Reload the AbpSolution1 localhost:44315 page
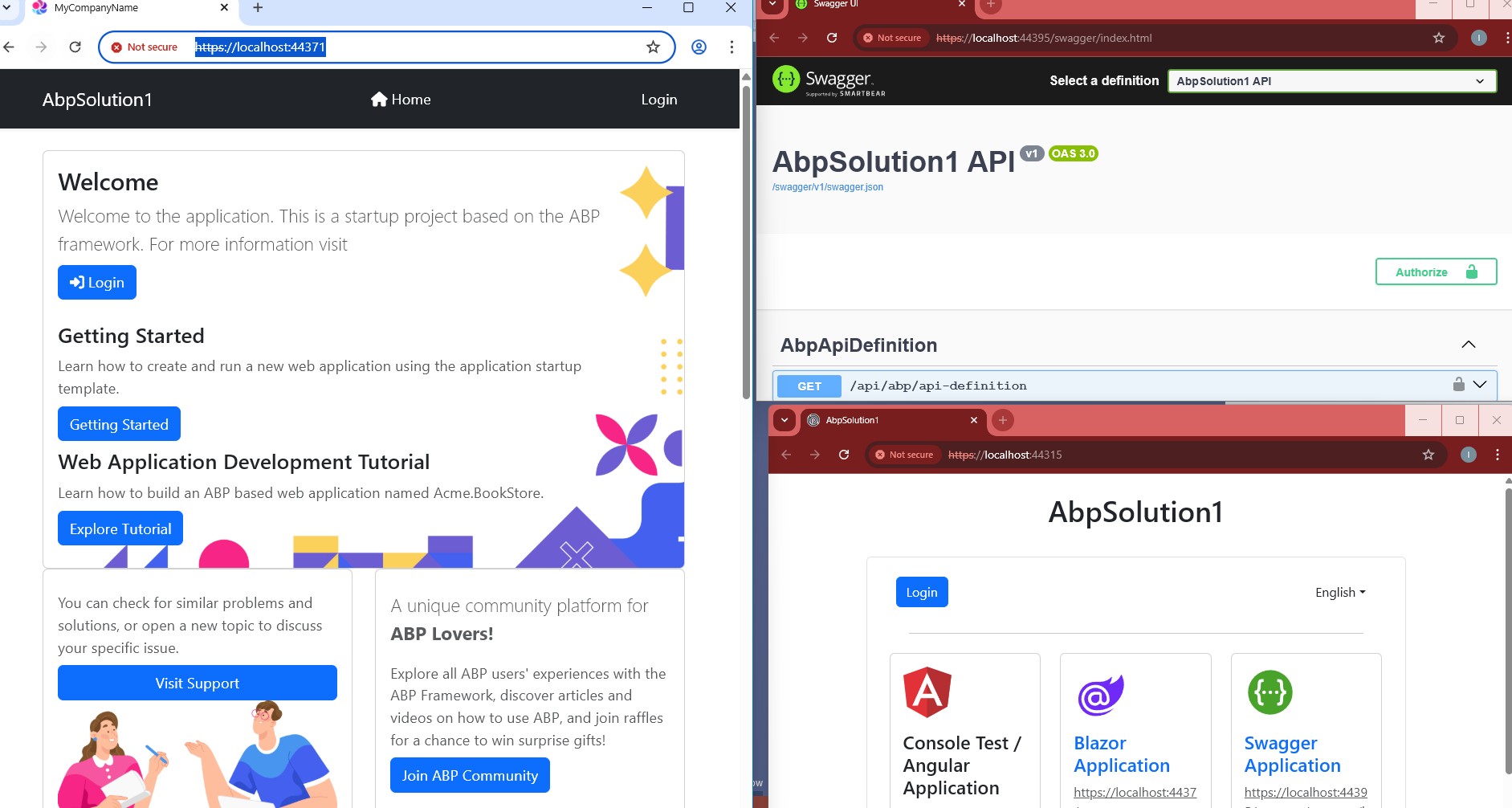The height and width of the screenshot is (808, 1512). pyautogui.click(x=844, y=455)
